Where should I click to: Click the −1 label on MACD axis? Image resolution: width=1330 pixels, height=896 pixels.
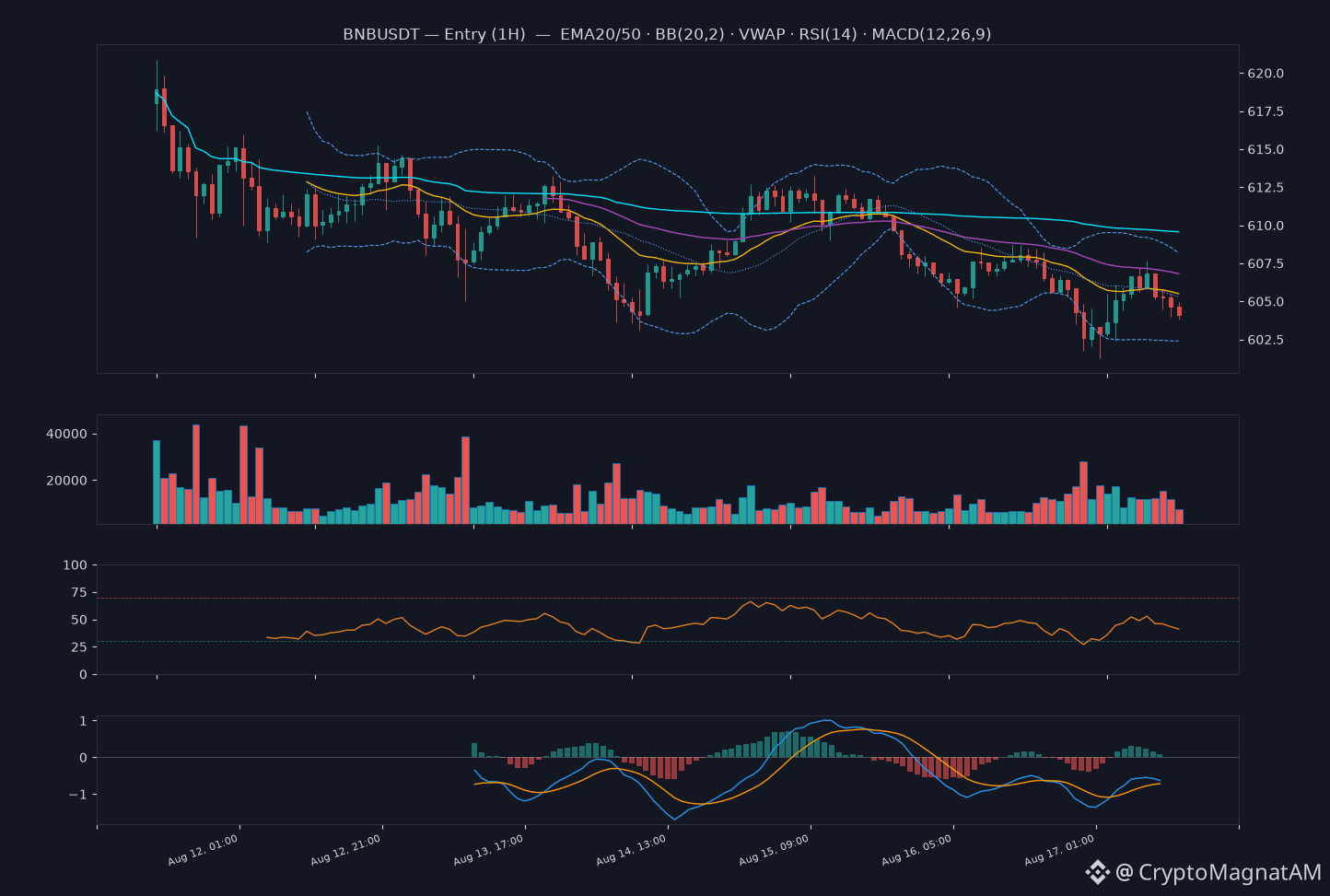77,795
